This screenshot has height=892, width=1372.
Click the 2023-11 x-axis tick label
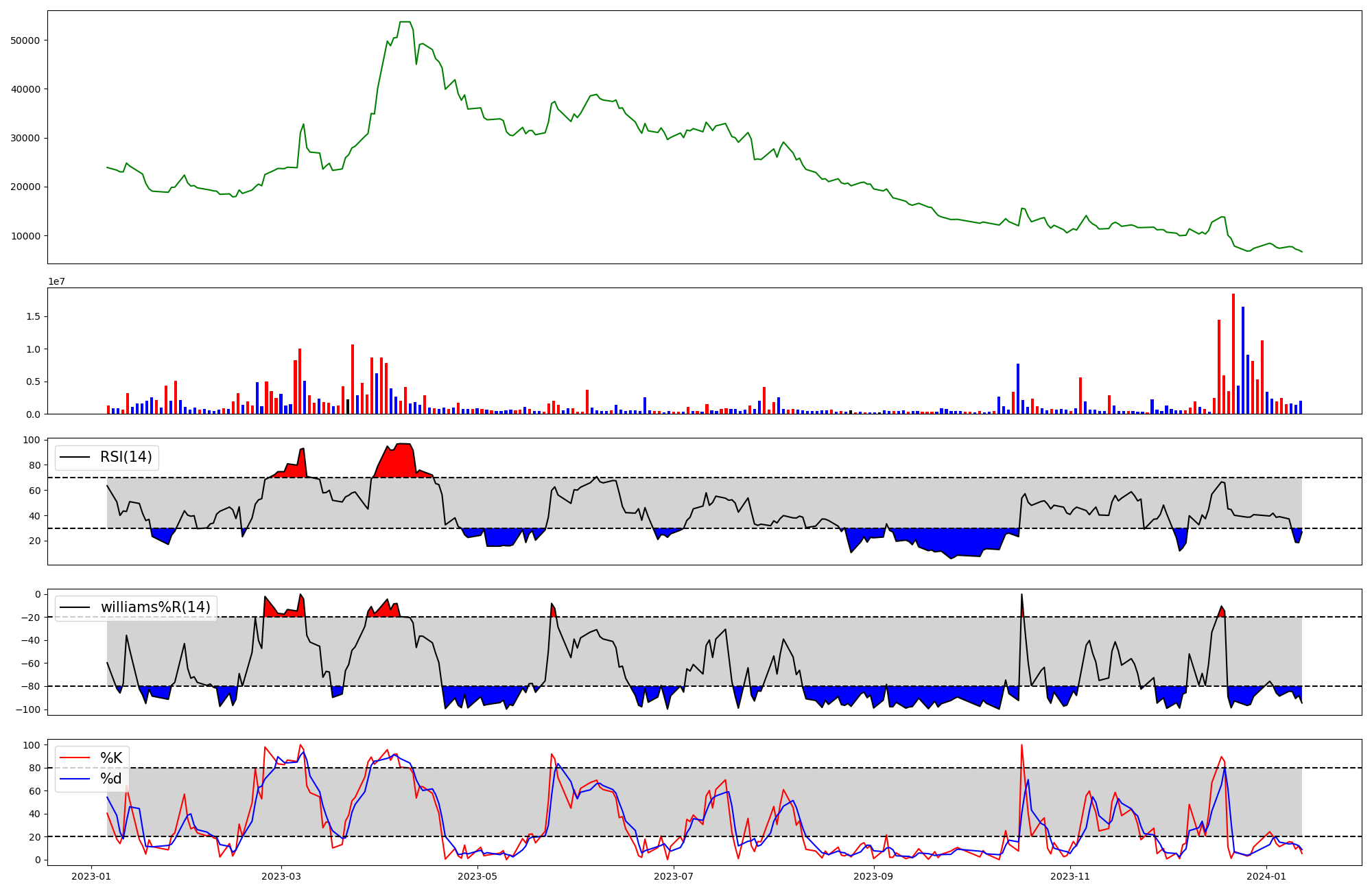click(x=1070, y=876)
